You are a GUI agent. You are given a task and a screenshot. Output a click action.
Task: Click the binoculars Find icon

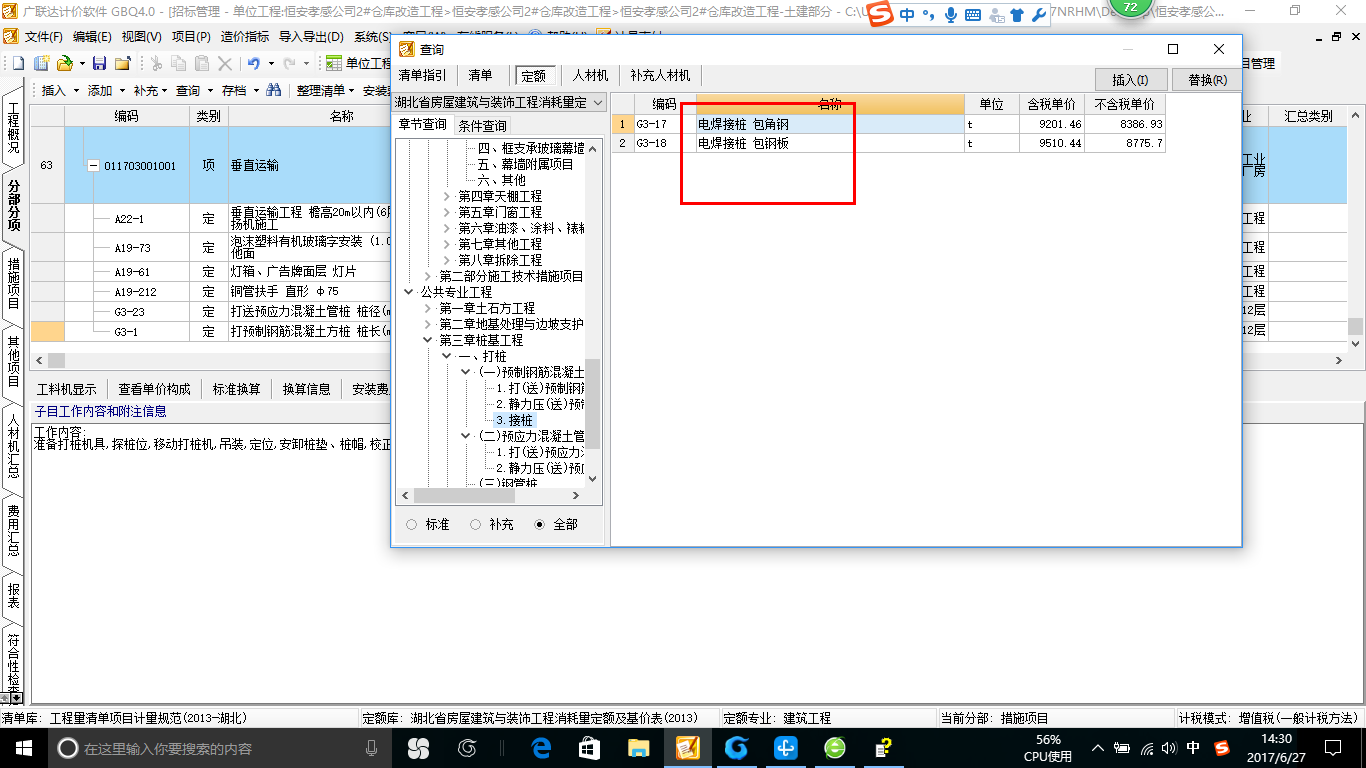(x=273, y=90)
